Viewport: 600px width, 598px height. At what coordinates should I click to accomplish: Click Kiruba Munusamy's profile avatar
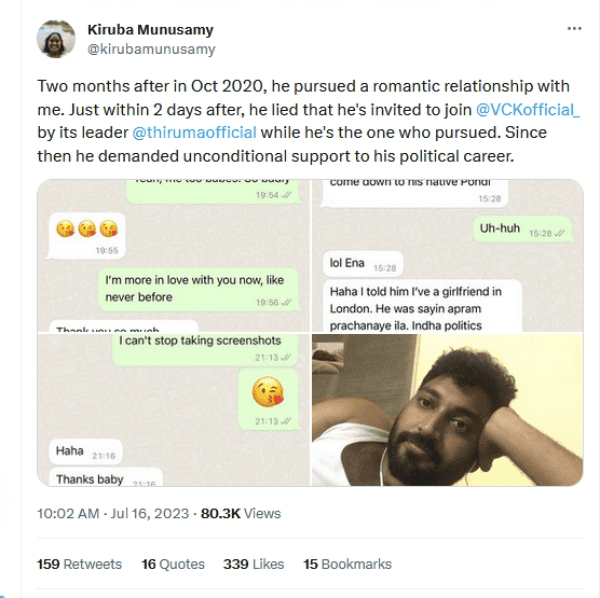(54, 39)
